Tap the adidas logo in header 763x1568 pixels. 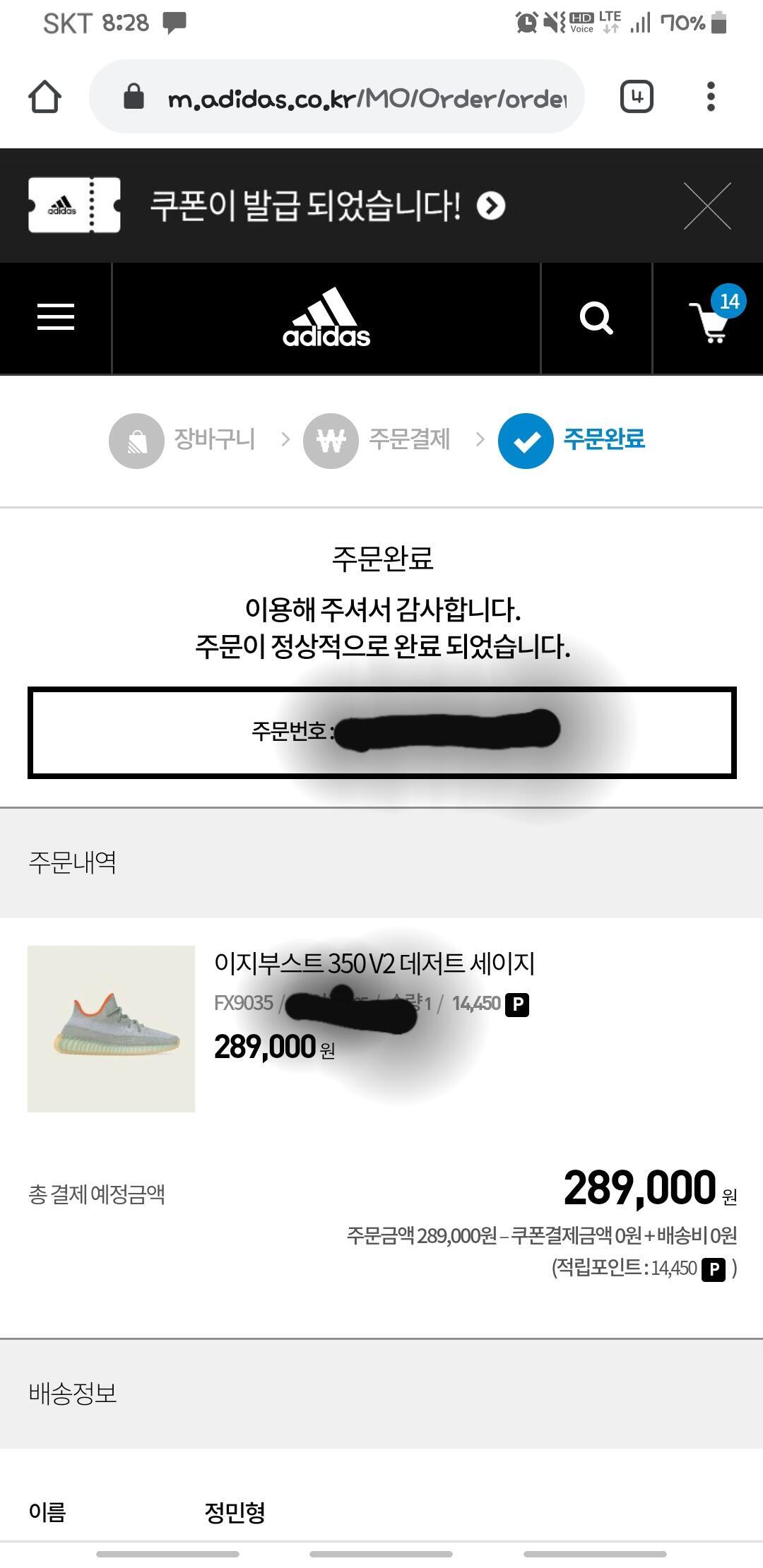pos(326,317)
